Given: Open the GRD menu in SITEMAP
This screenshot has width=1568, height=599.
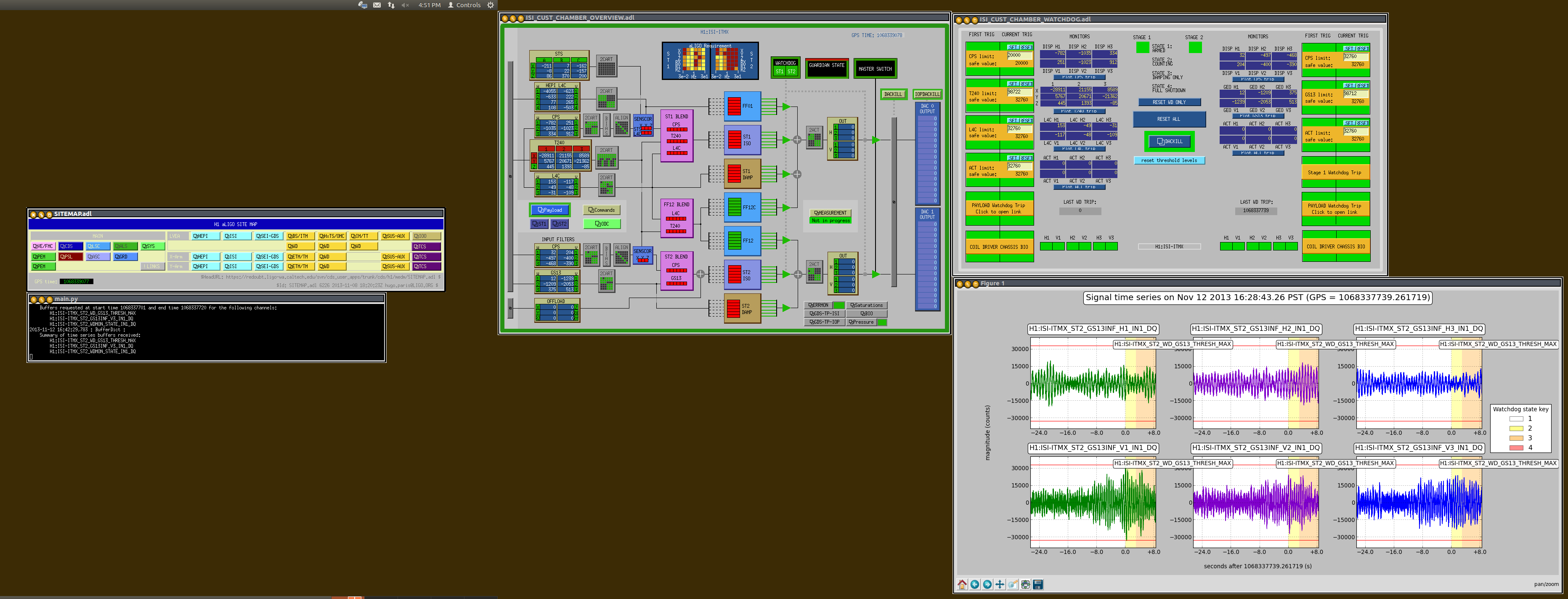Looking at the screenshot, I should pos(125,257).
